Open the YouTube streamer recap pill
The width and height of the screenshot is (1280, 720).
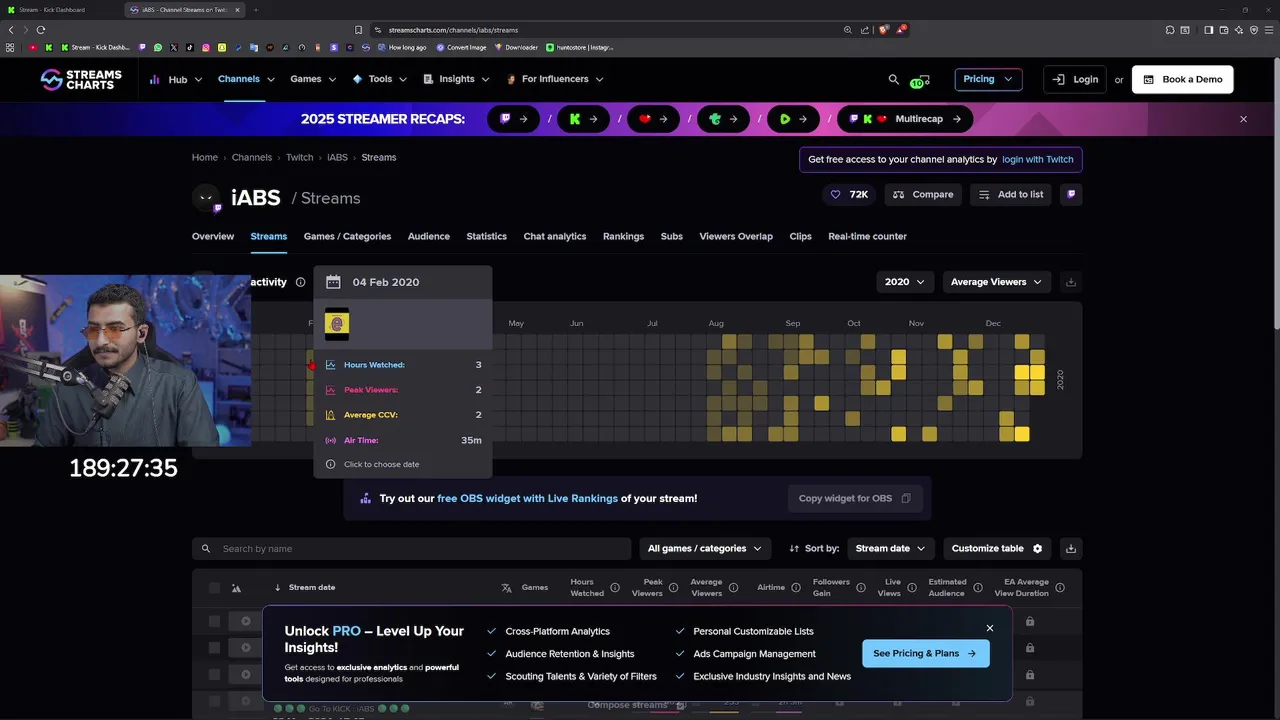click(x=653, y=119)
